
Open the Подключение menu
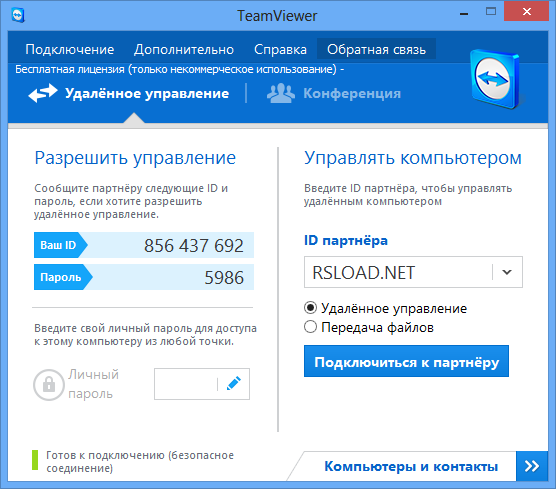(70, 49)
